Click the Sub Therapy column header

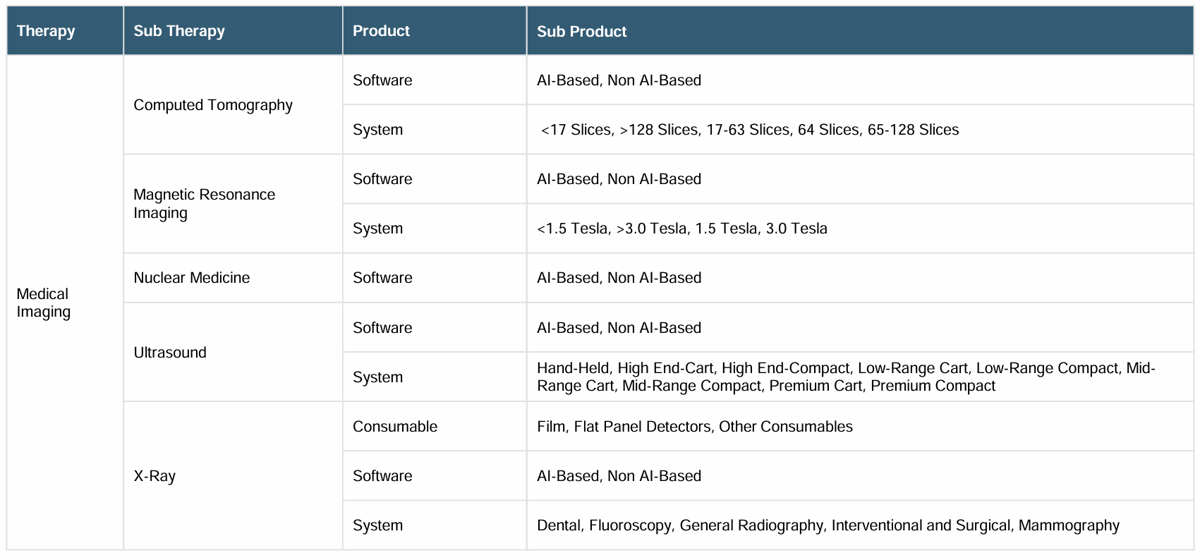click(x=233, y=31)
